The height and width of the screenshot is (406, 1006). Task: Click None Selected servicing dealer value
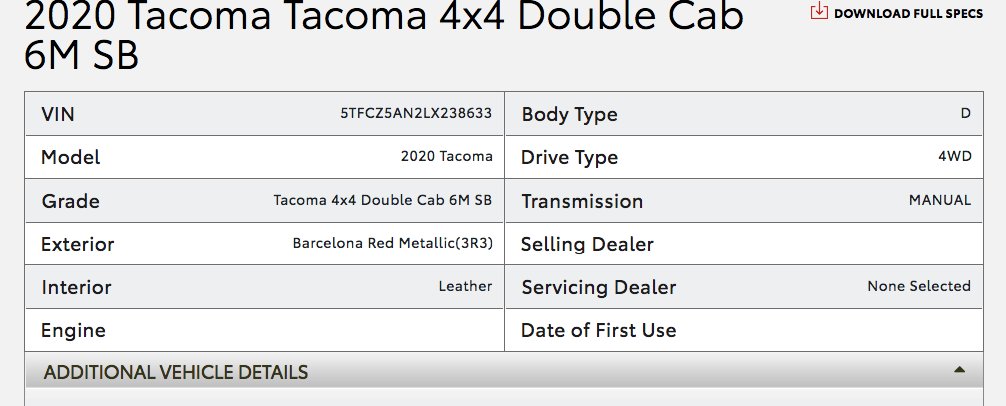[919, 286]
